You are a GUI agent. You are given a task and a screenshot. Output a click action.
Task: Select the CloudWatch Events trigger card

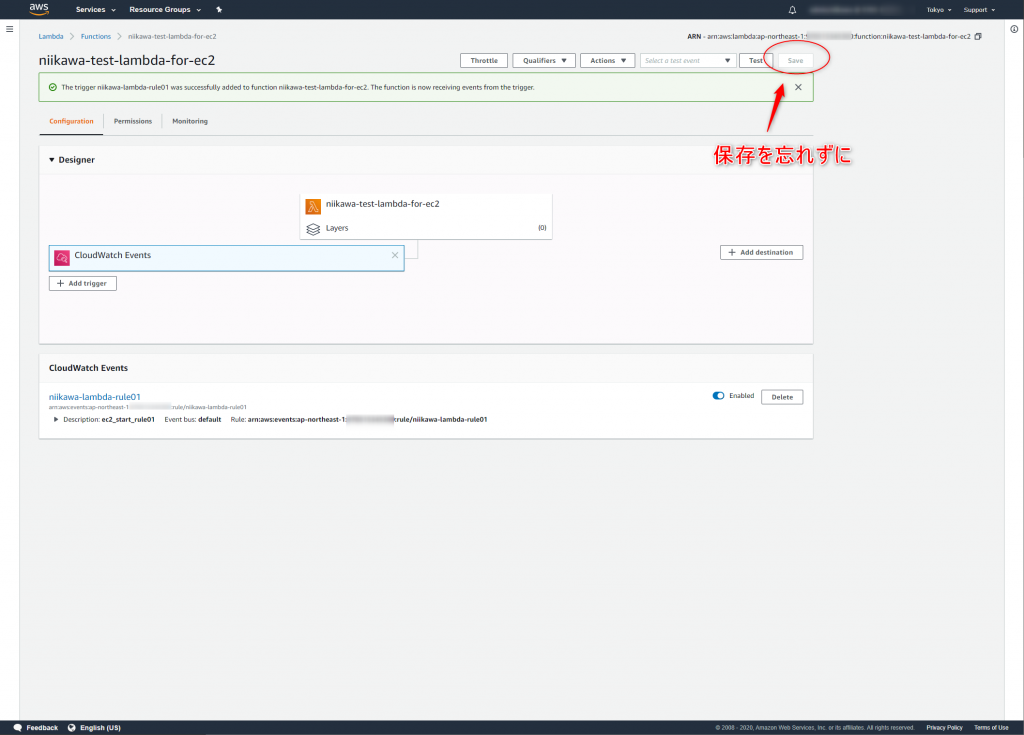[x=227, y=258]
